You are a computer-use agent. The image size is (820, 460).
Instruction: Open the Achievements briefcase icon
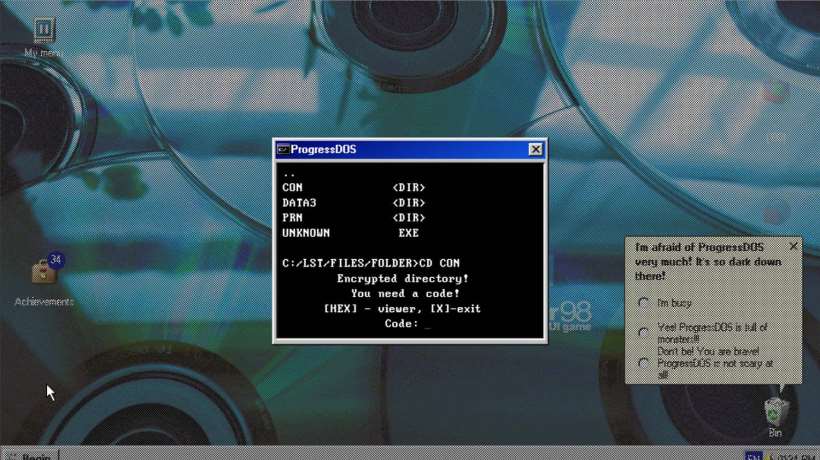click(x=44, y=272)
